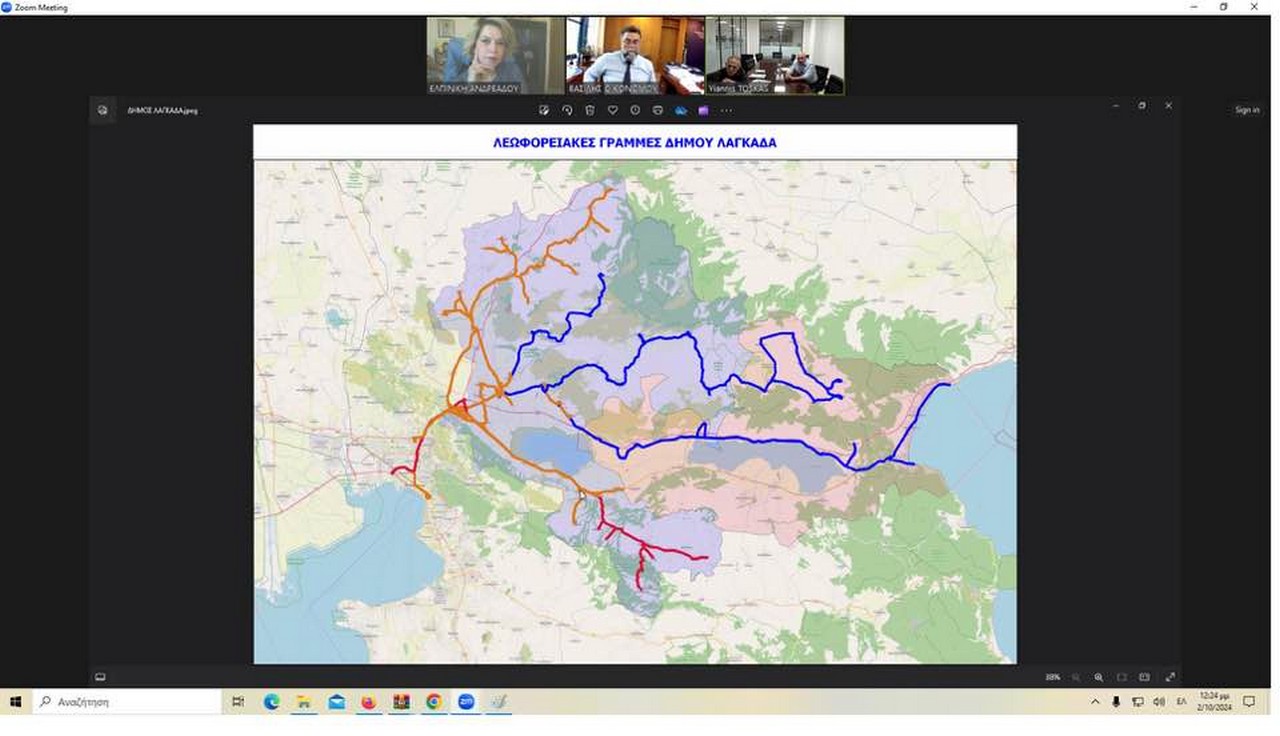Screen dimensions: 1280x736
Task: Toggle the filmstrip icon at bottom left
Action: (100, 677)
